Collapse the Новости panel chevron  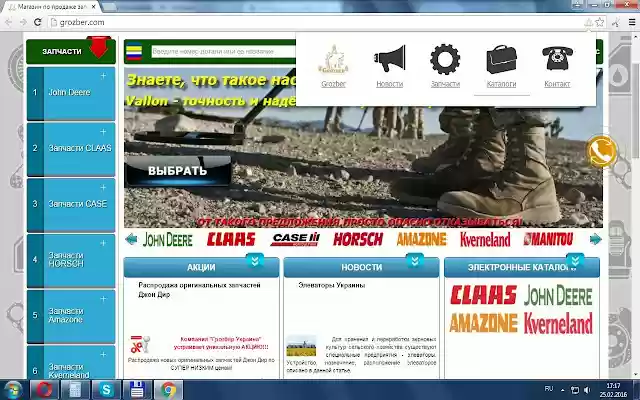415,261
